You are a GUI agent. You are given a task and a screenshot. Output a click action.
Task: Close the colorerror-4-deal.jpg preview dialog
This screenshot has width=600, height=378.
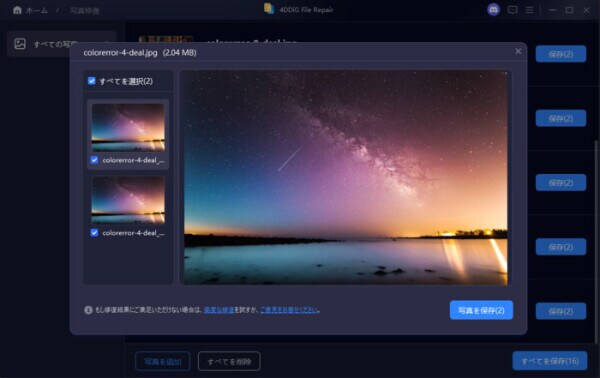pos(518,51)
